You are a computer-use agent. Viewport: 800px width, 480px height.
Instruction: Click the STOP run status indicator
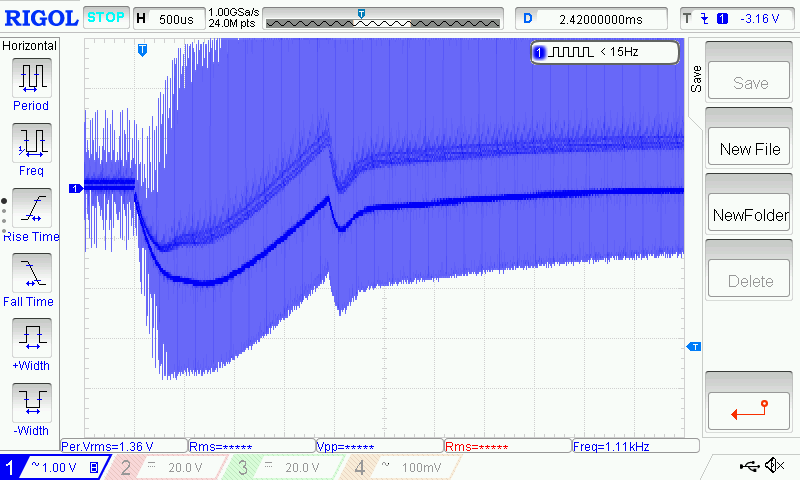coord(105,18)
